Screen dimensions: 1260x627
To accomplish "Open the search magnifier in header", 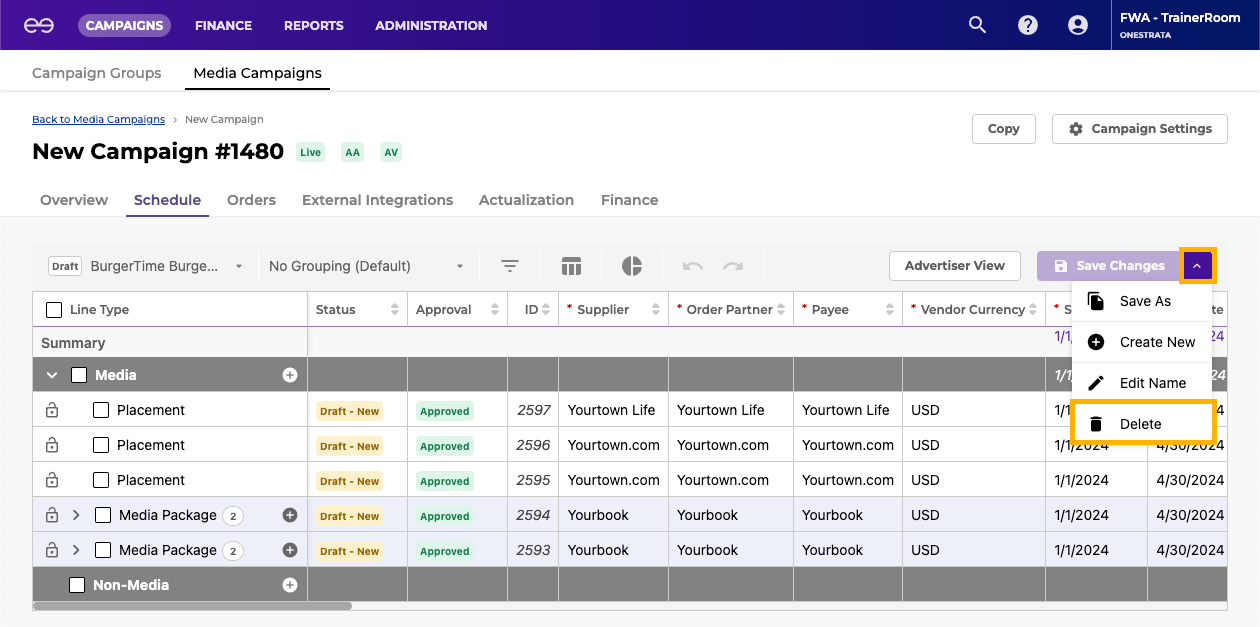I will coord(977,25).
